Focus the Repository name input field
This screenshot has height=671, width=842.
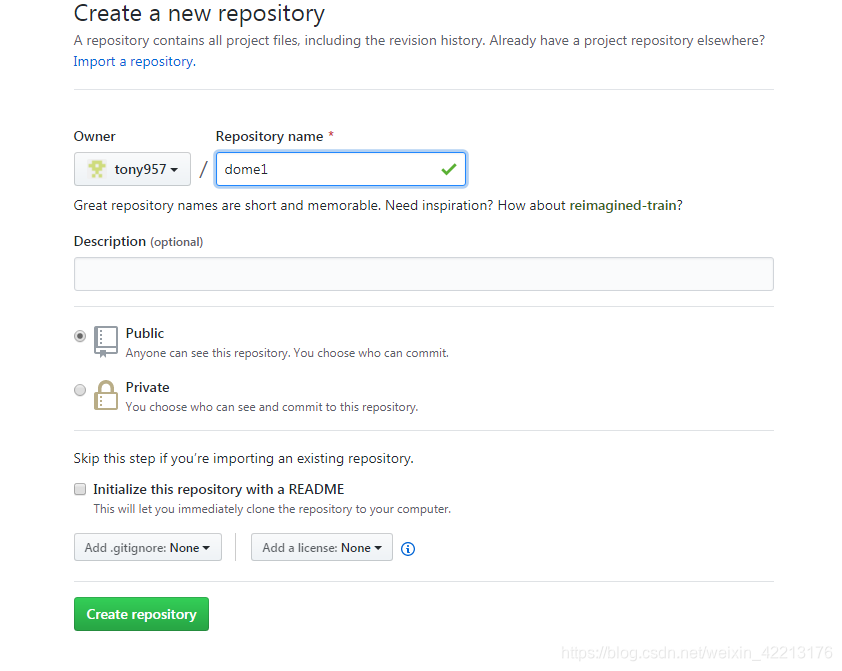(340, 169)
